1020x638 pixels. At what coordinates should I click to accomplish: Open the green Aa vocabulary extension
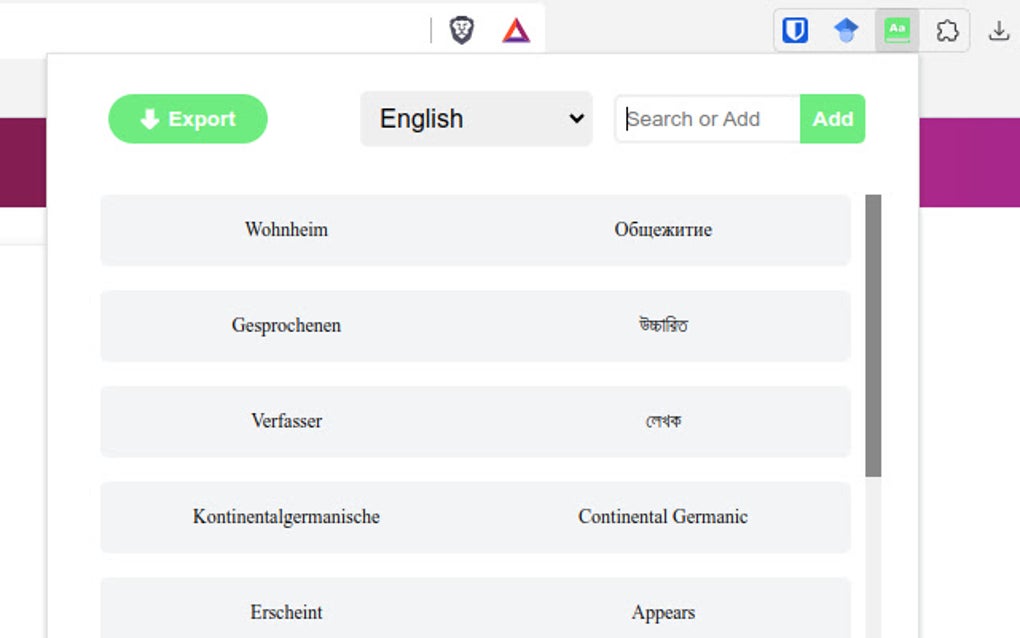click(897, 30)
